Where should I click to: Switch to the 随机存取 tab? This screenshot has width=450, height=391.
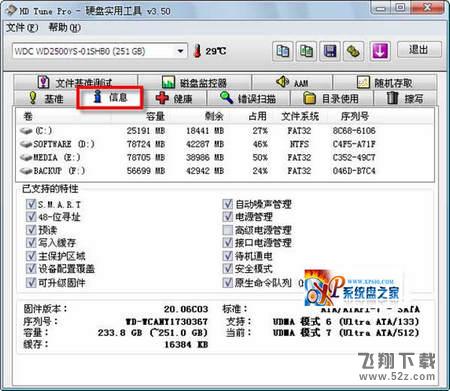[385, 82]
